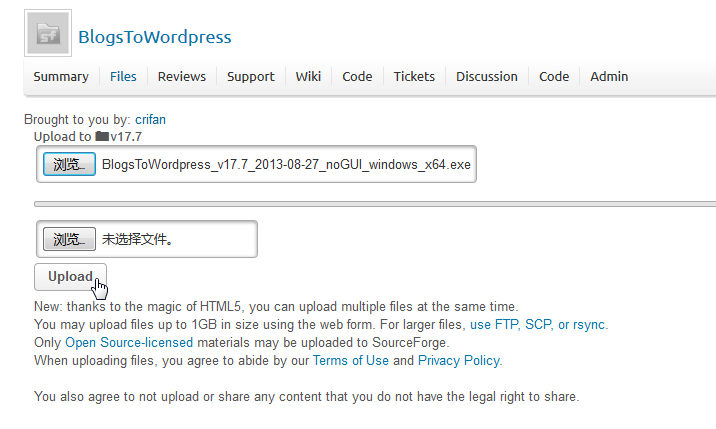
Task: Open the BlogsToWordpress project title link
Action: (155, 37)
